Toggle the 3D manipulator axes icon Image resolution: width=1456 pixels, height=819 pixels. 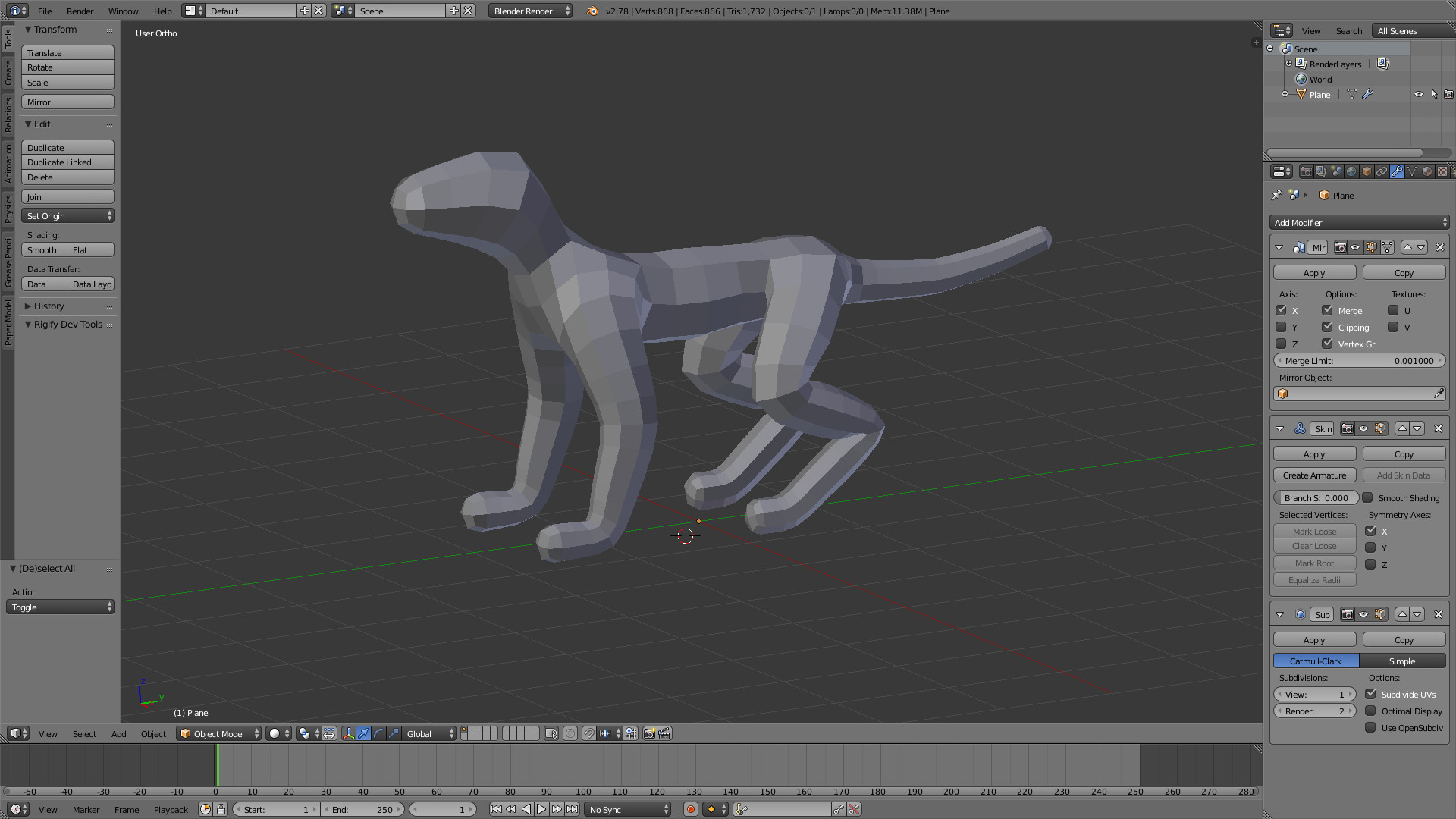click(x=348, y=733)
